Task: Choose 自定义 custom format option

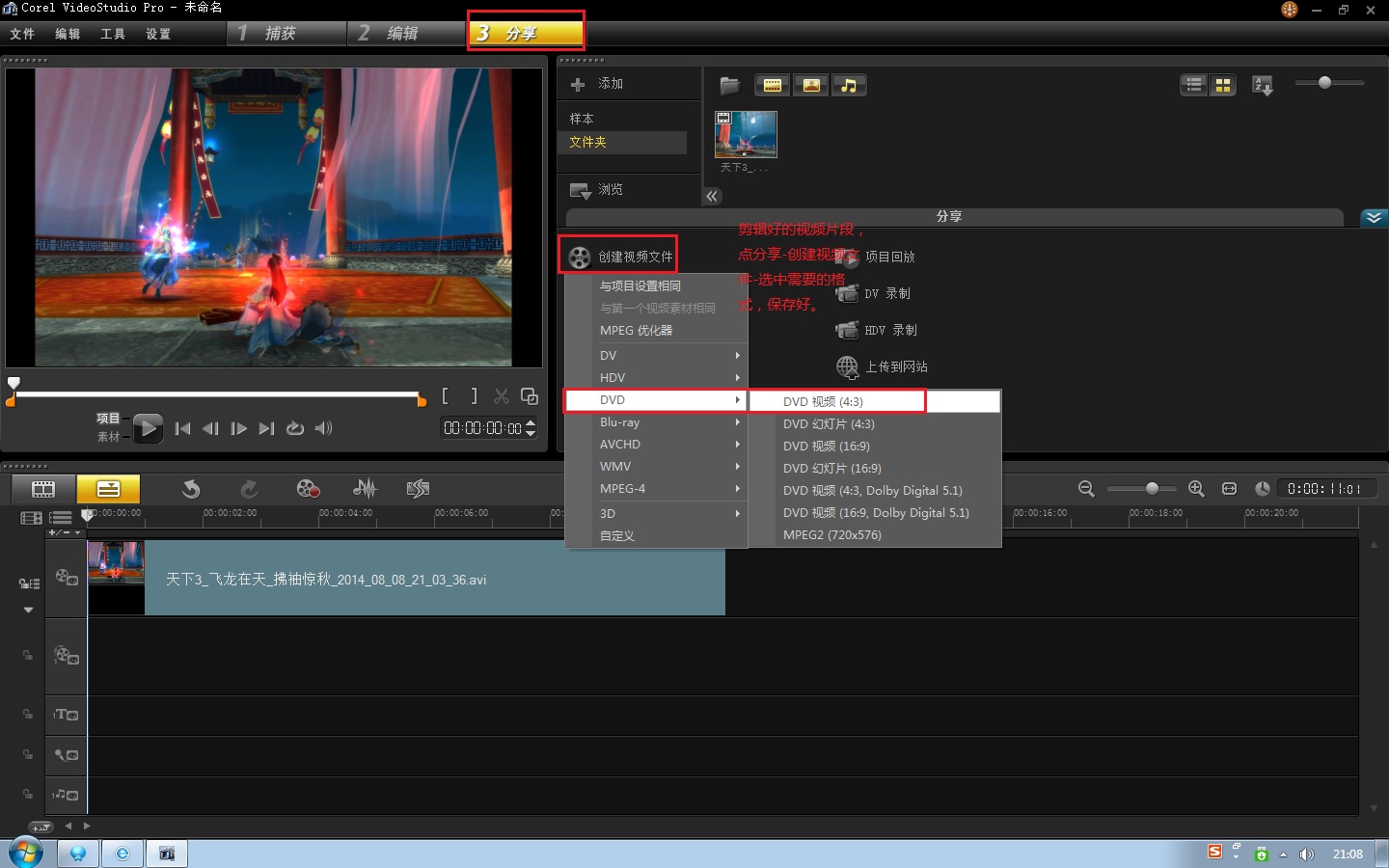Action: coord(657,536)
